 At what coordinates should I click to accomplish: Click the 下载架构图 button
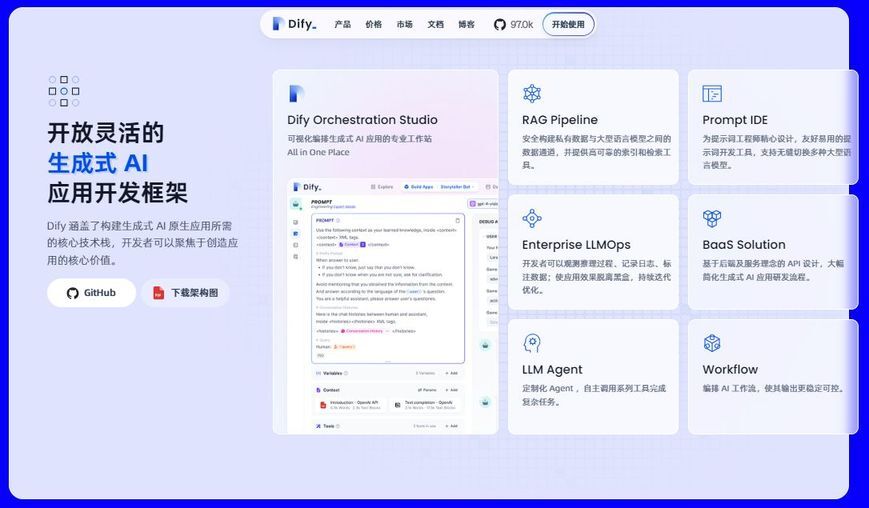point(185,293)
